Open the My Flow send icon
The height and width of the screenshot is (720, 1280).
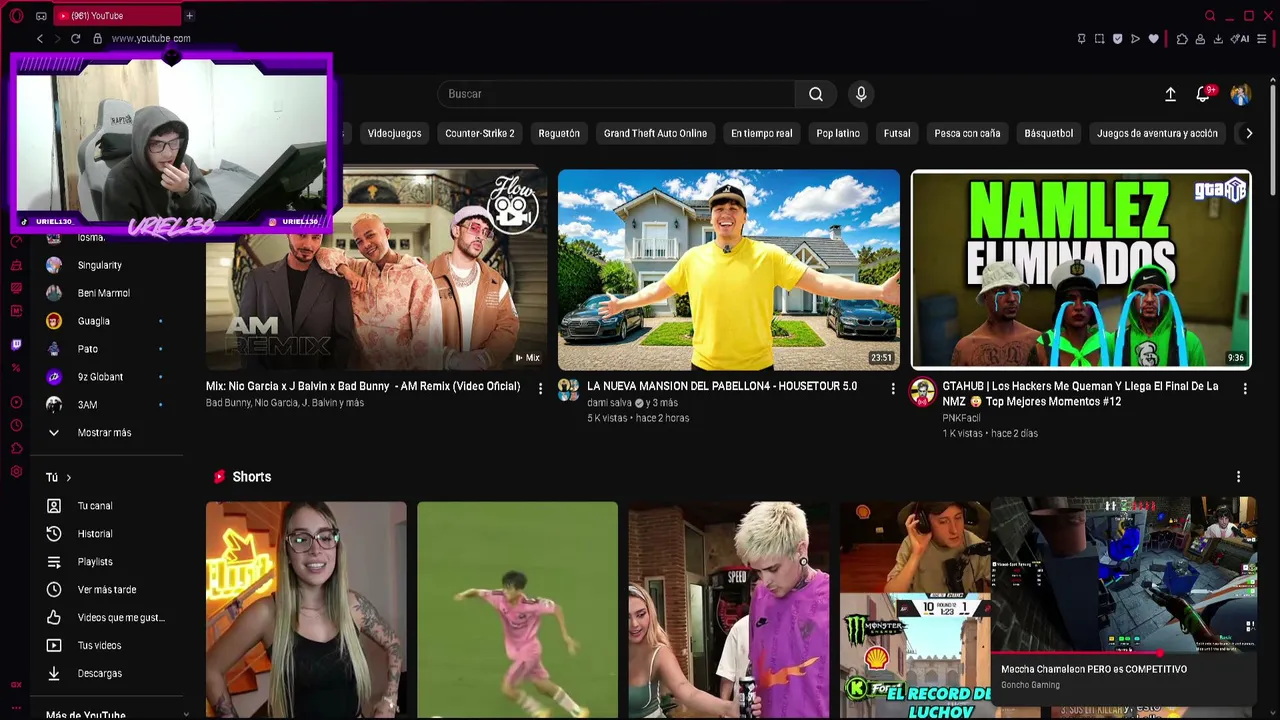click(x=1135, y=39)
